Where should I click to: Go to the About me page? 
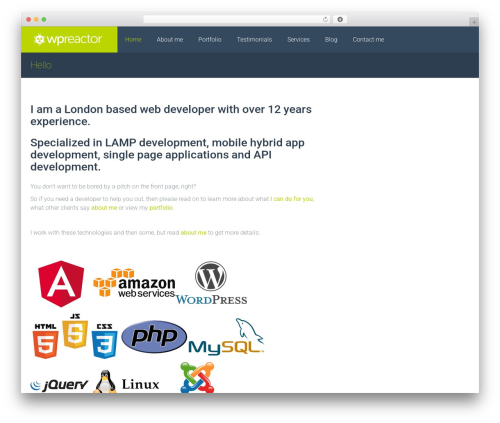click(170, 39)
